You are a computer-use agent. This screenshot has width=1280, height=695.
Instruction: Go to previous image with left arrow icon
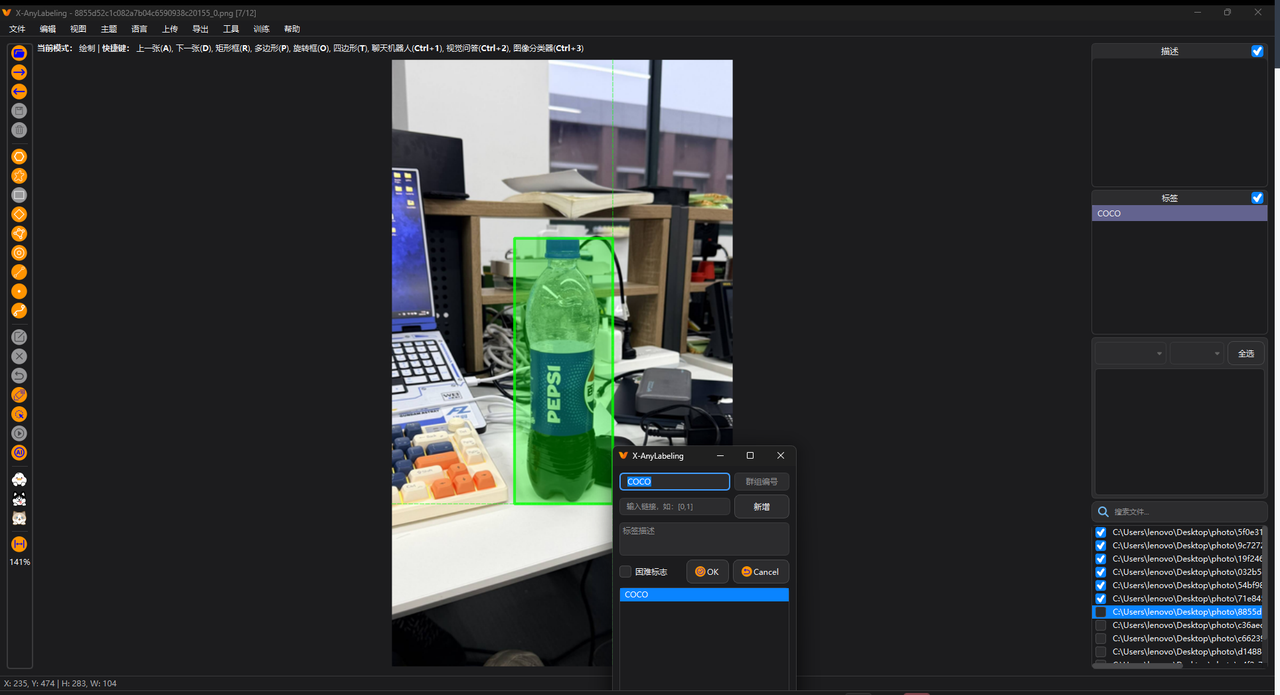19,91
